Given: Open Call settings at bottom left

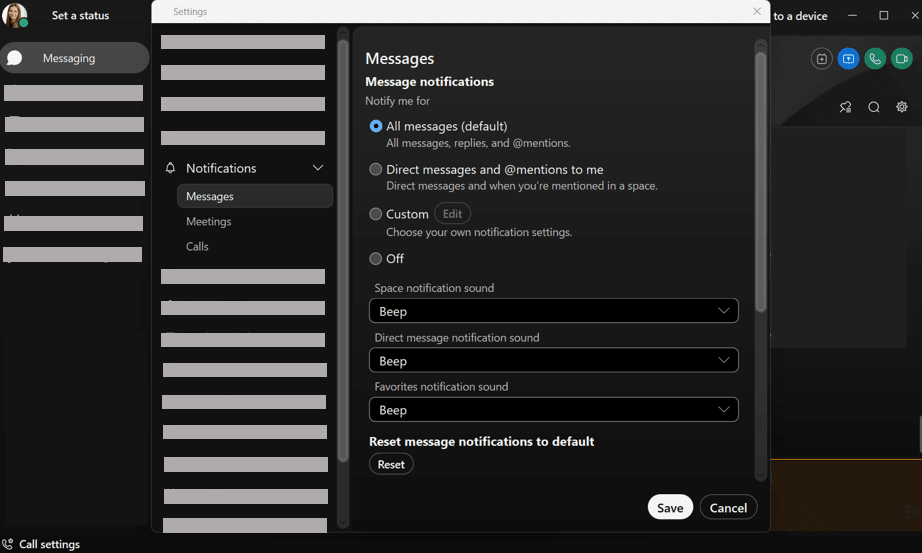Looking at the screenshot, I should (49, 544).
